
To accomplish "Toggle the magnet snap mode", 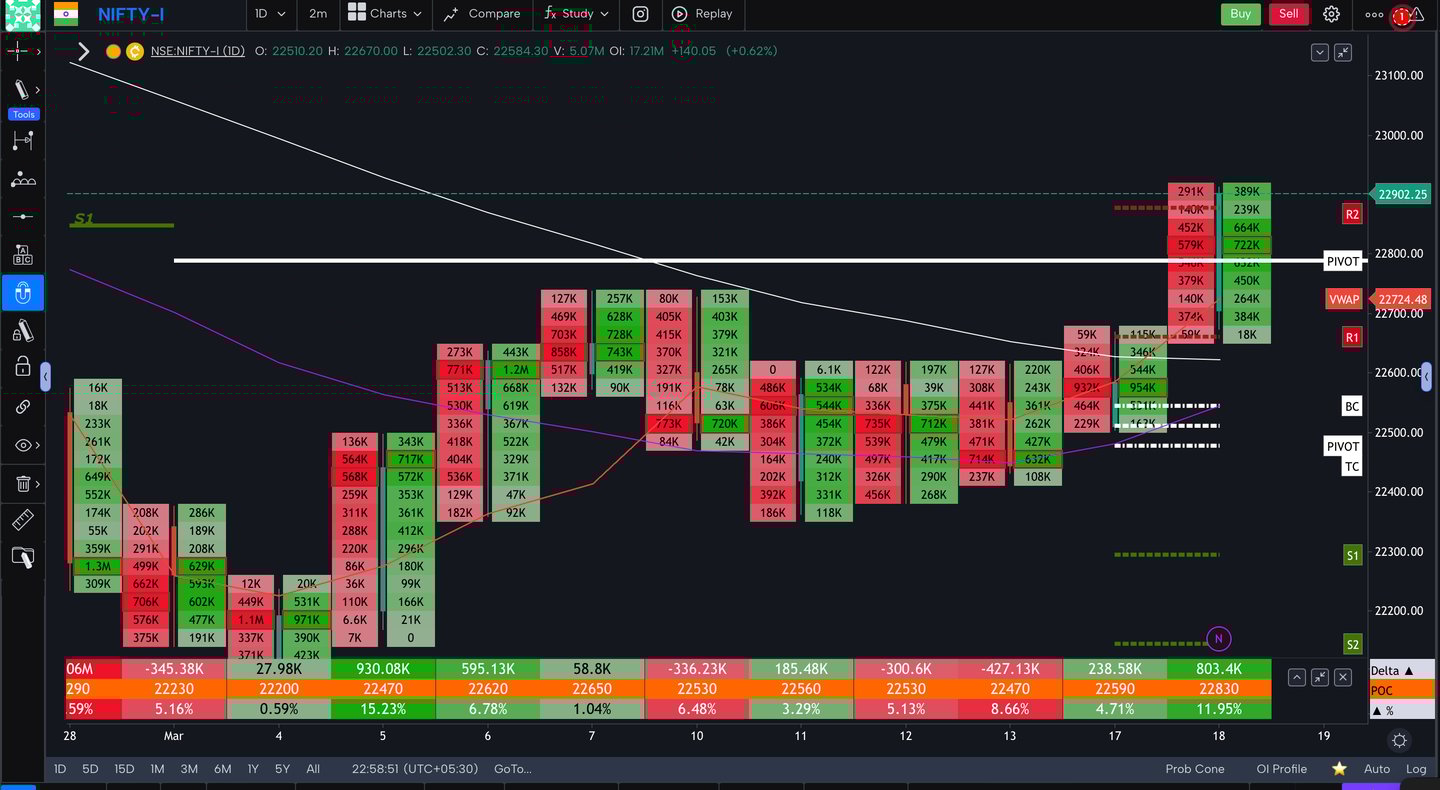I will coord(22,293).
